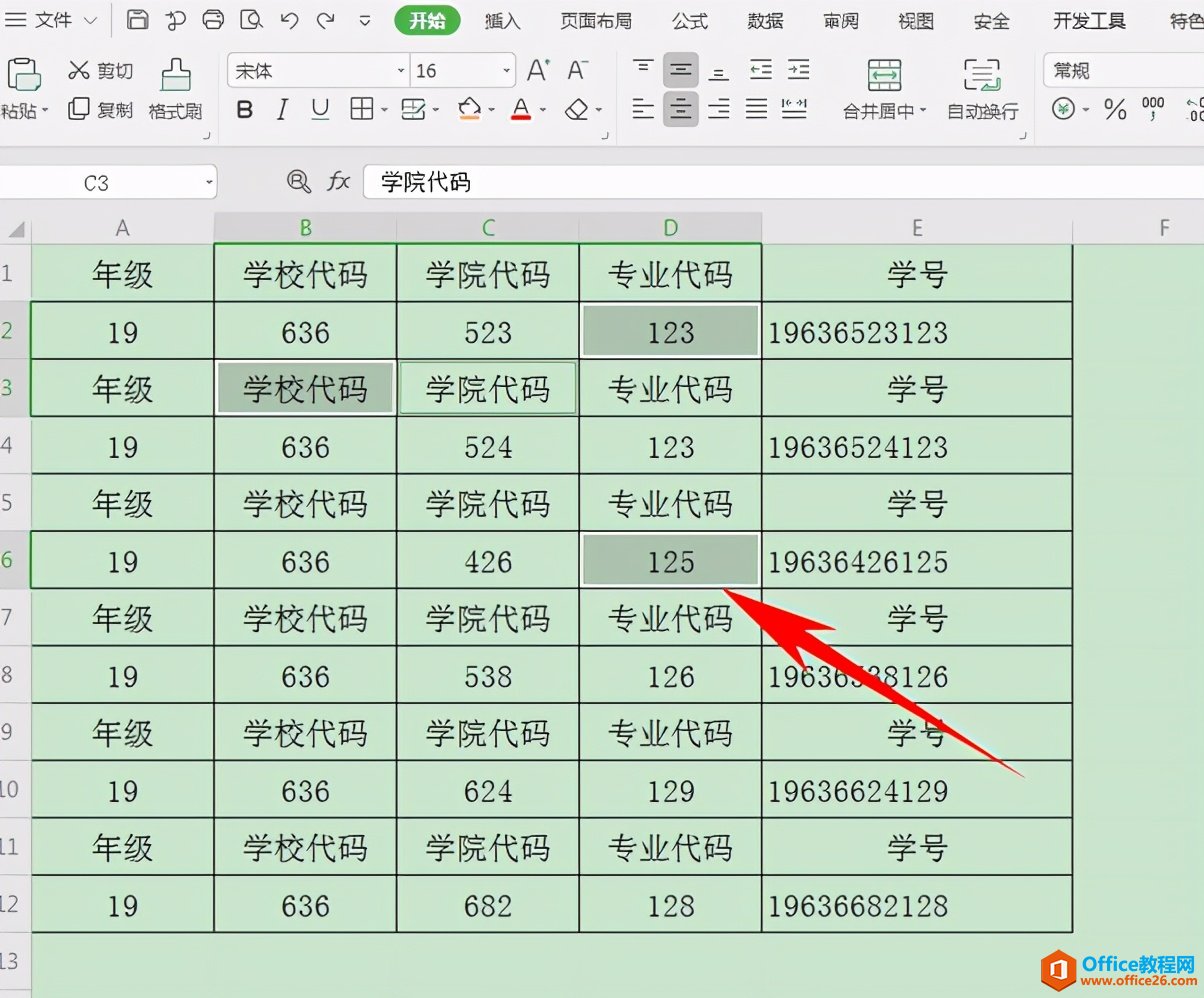Click the Distributed alignment icon
1204x998 pixels.
tap(794, 109)
